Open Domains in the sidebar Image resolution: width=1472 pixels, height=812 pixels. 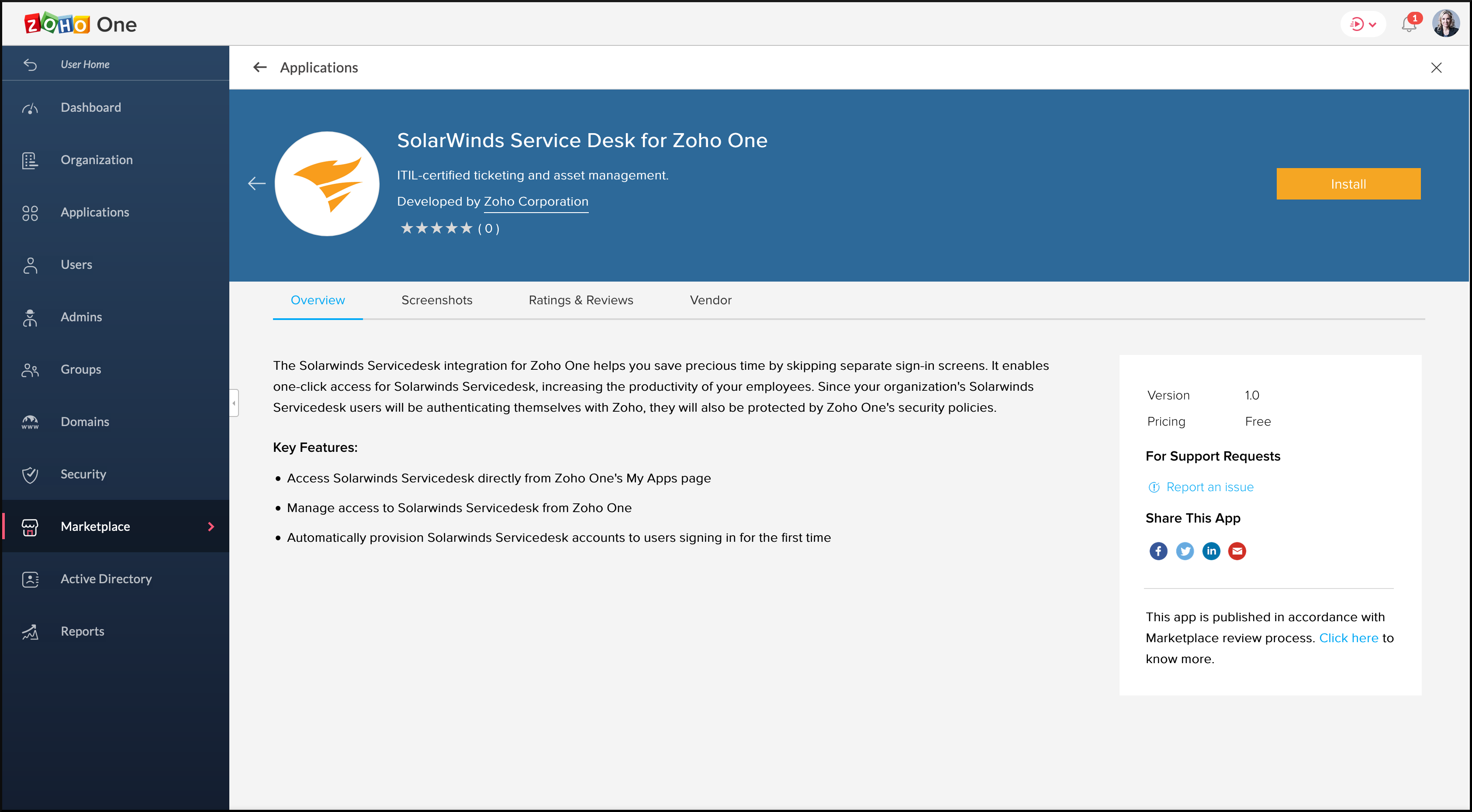[85, 421]
